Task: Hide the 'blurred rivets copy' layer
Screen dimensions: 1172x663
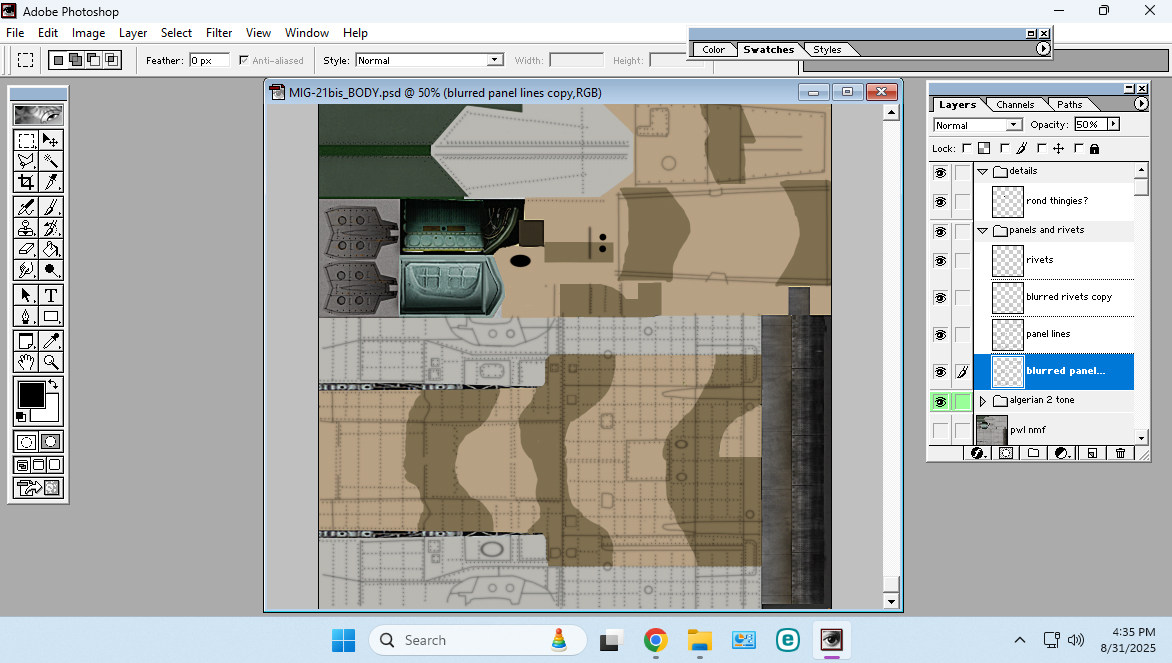Action: 940,298
